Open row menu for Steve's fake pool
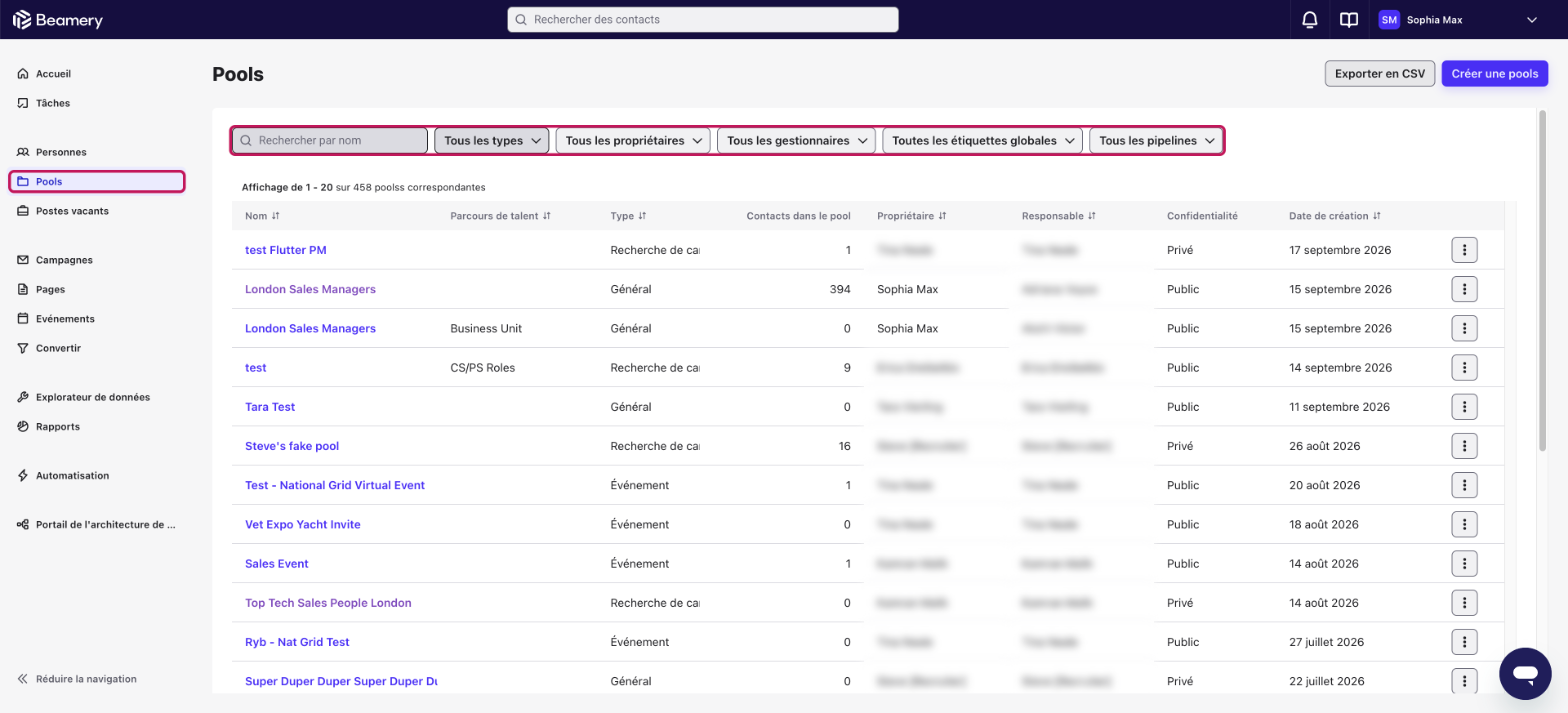The width and height of the screenshot is (1568, 713). coord(1464,446)
